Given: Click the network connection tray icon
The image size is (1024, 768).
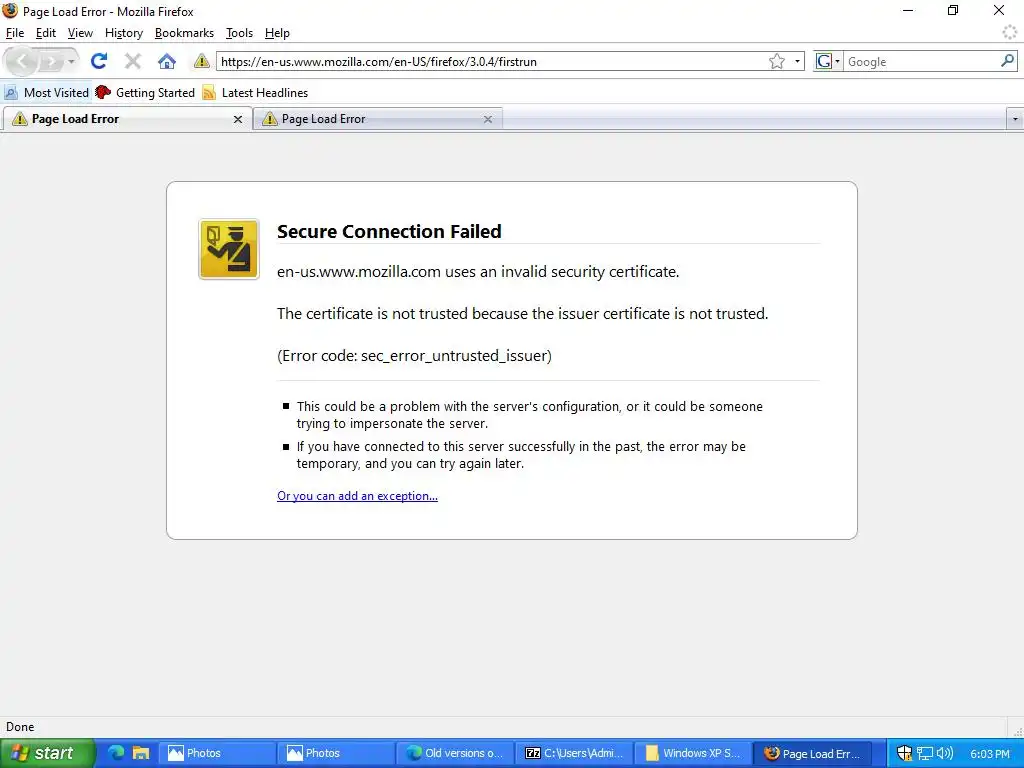Looking at the screenshot, I should pos(925,753).
